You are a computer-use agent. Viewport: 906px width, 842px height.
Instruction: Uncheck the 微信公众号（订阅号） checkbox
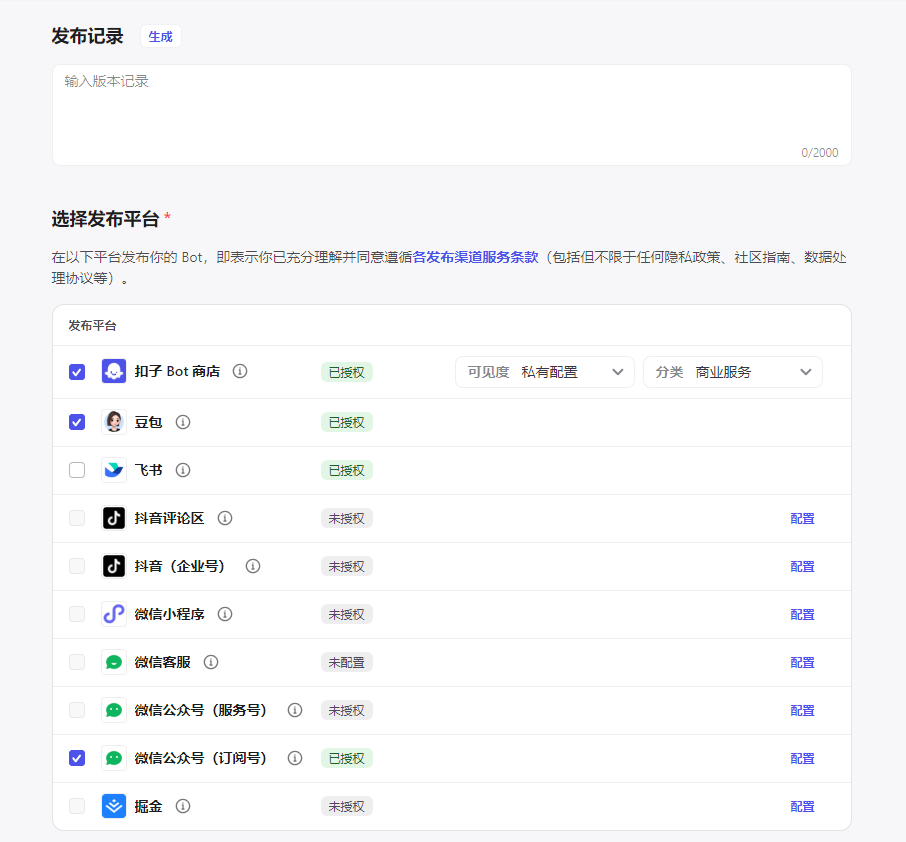pyautogui.click(x=77, y=758)
